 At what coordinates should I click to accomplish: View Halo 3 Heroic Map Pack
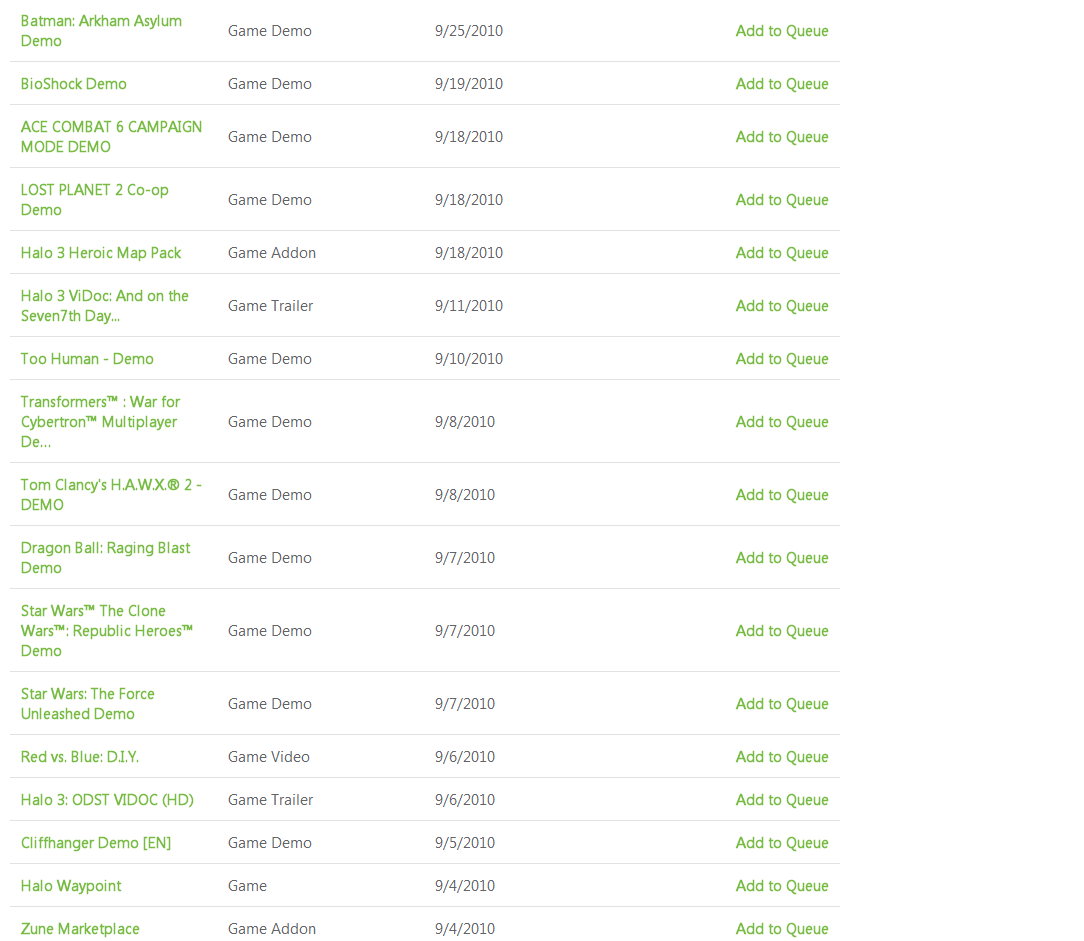coord(101,253)
